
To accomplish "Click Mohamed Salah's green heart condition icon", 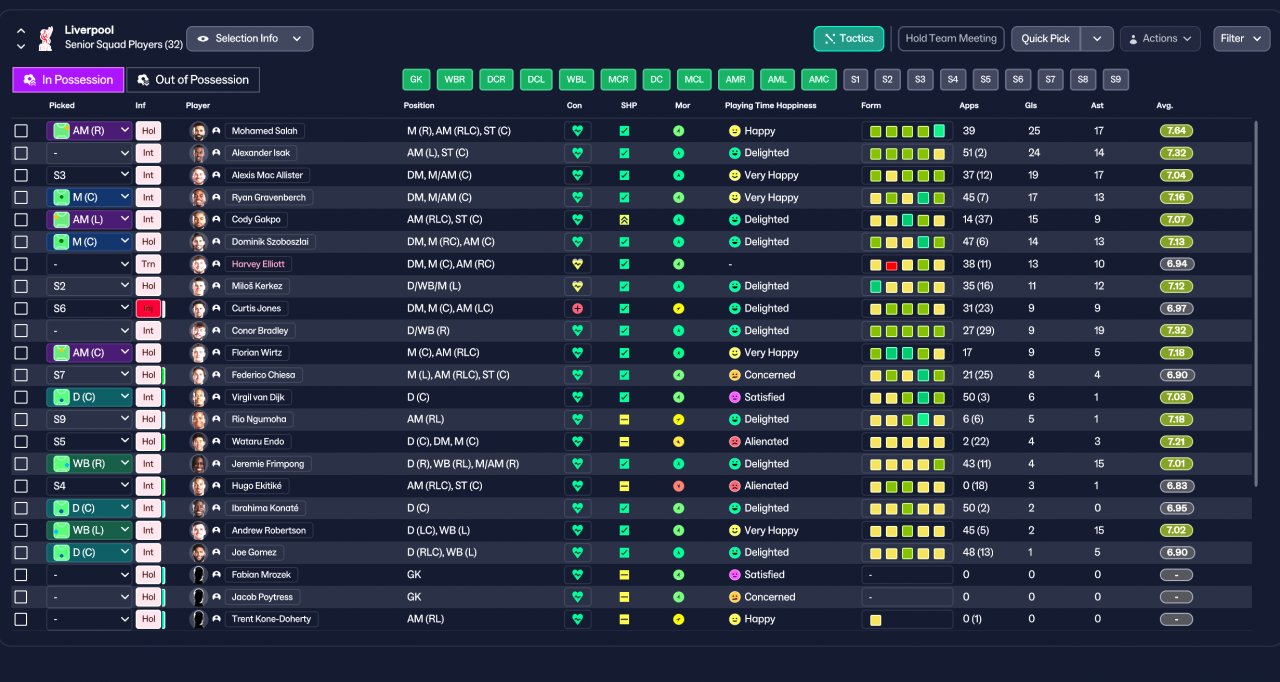I will [577, 131].
